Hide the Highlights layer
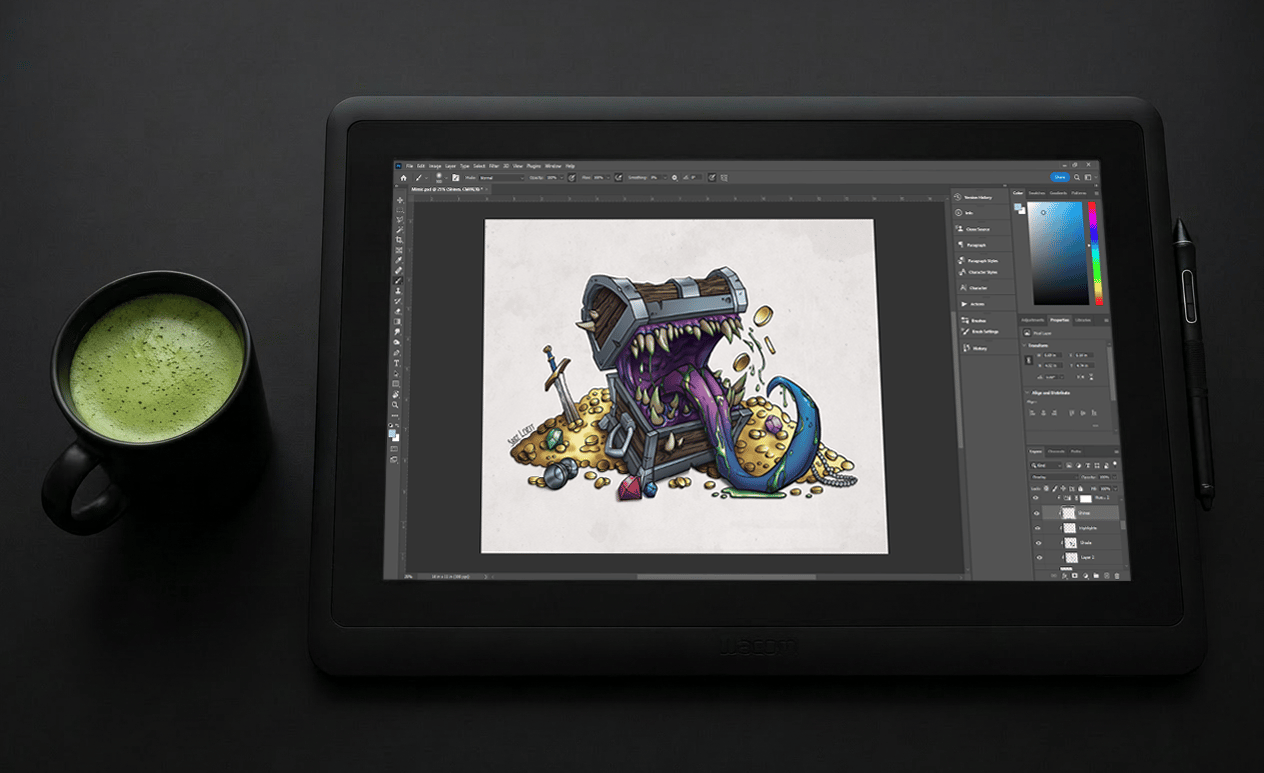1264x773 pixels. (x=1037, y=528)
